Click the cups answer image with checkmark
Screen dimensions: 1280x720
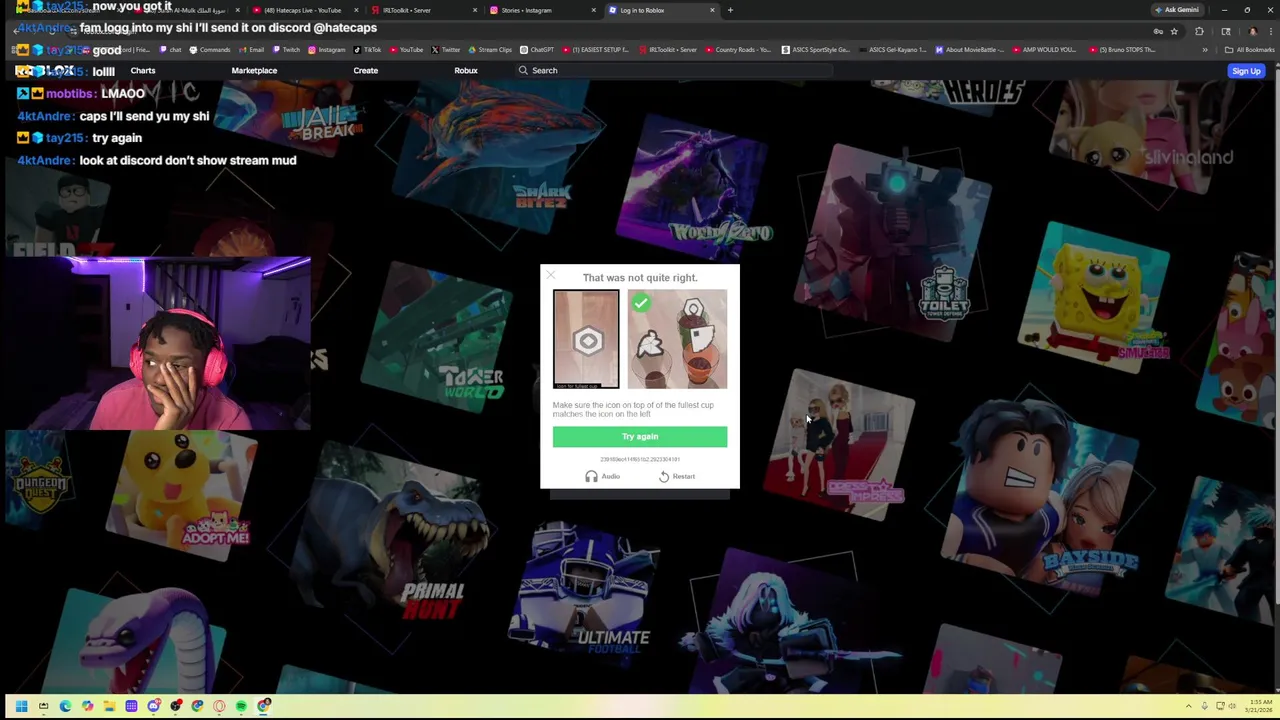point(677,339)
